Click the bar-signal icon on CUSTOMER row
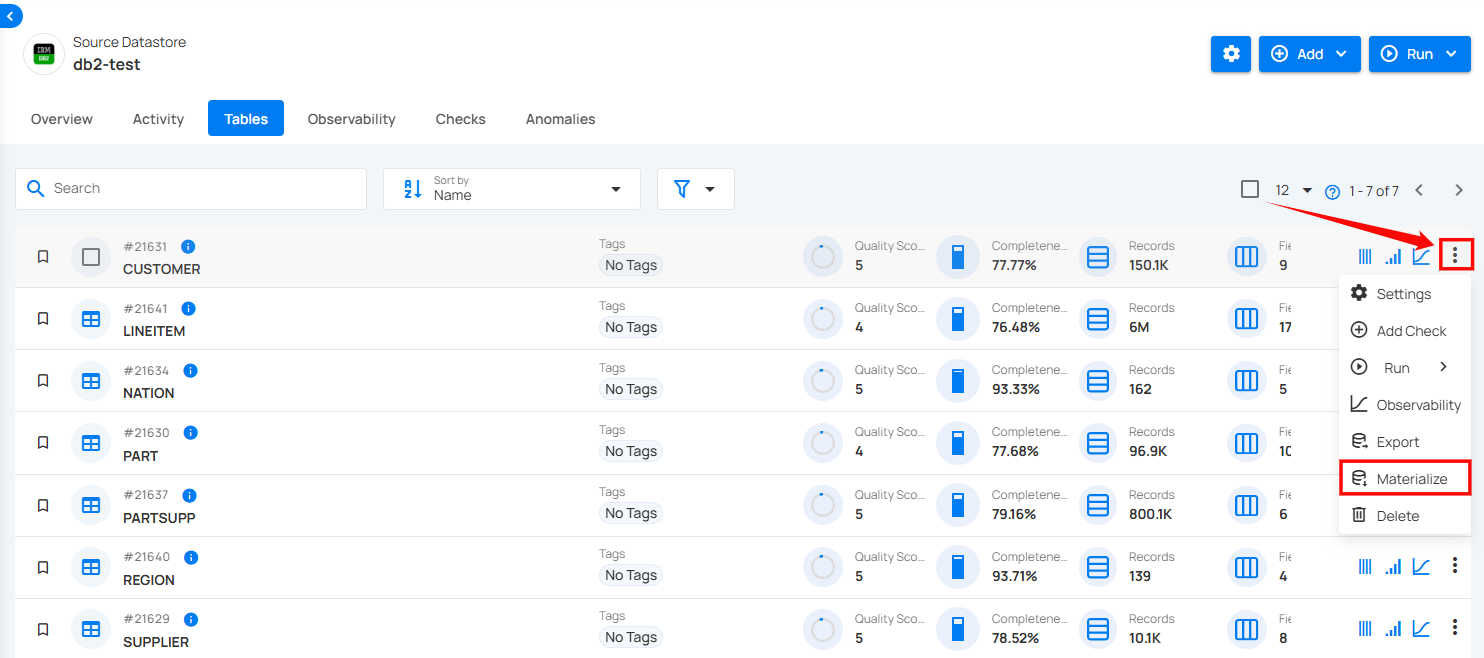 [1393, 257]
